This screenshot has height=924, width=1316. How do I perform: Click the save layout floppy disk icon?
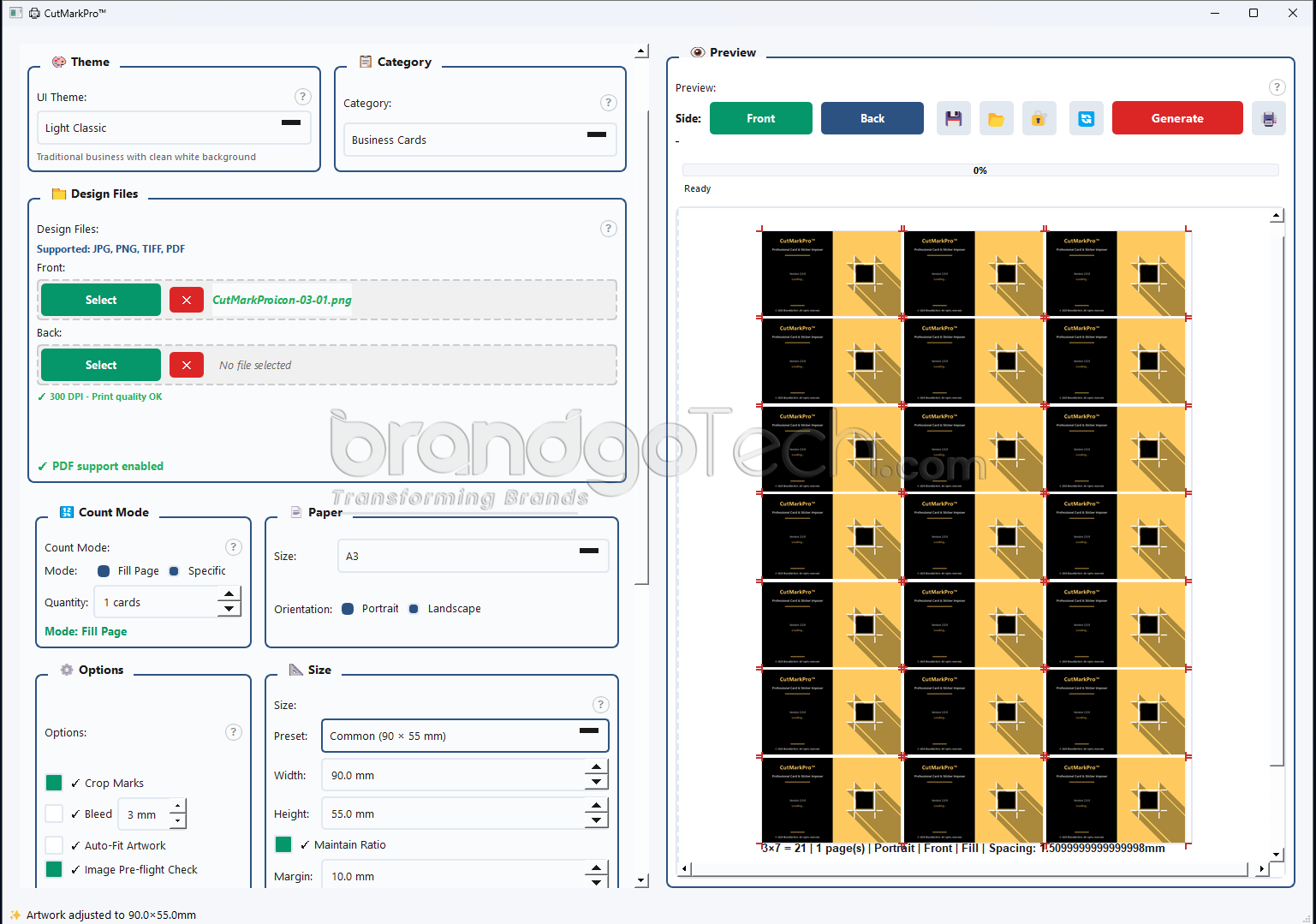click(x=953, y=118)
